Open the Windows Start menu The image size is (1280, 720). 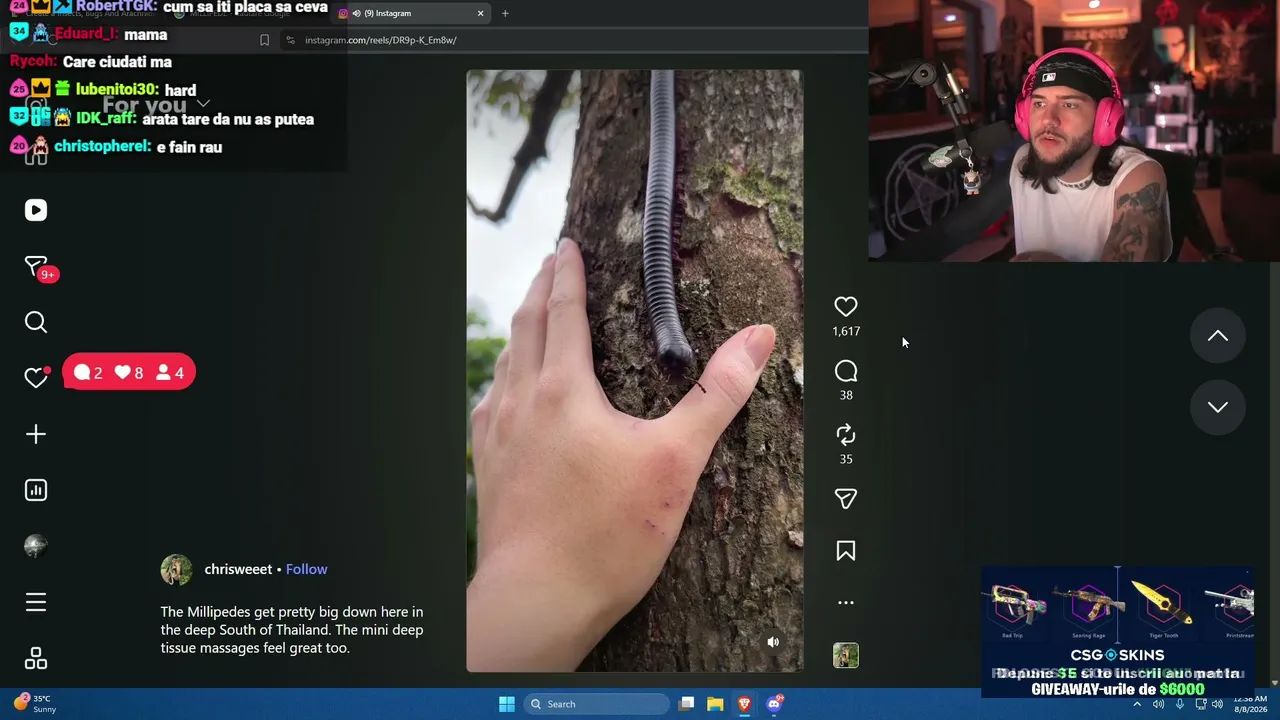tap(507, 704)
